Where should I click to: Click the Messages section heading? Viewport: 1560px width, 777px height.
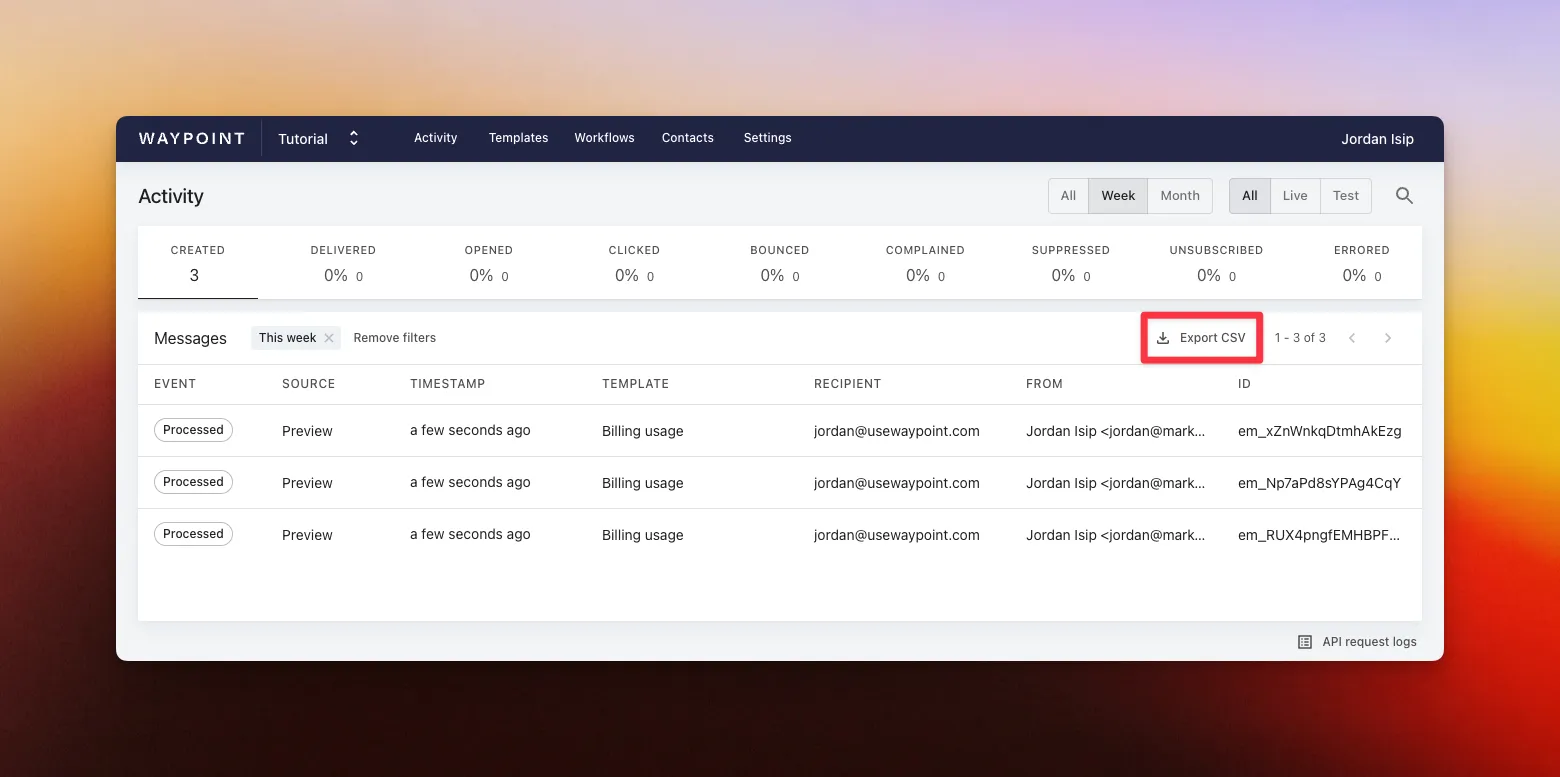190,338
